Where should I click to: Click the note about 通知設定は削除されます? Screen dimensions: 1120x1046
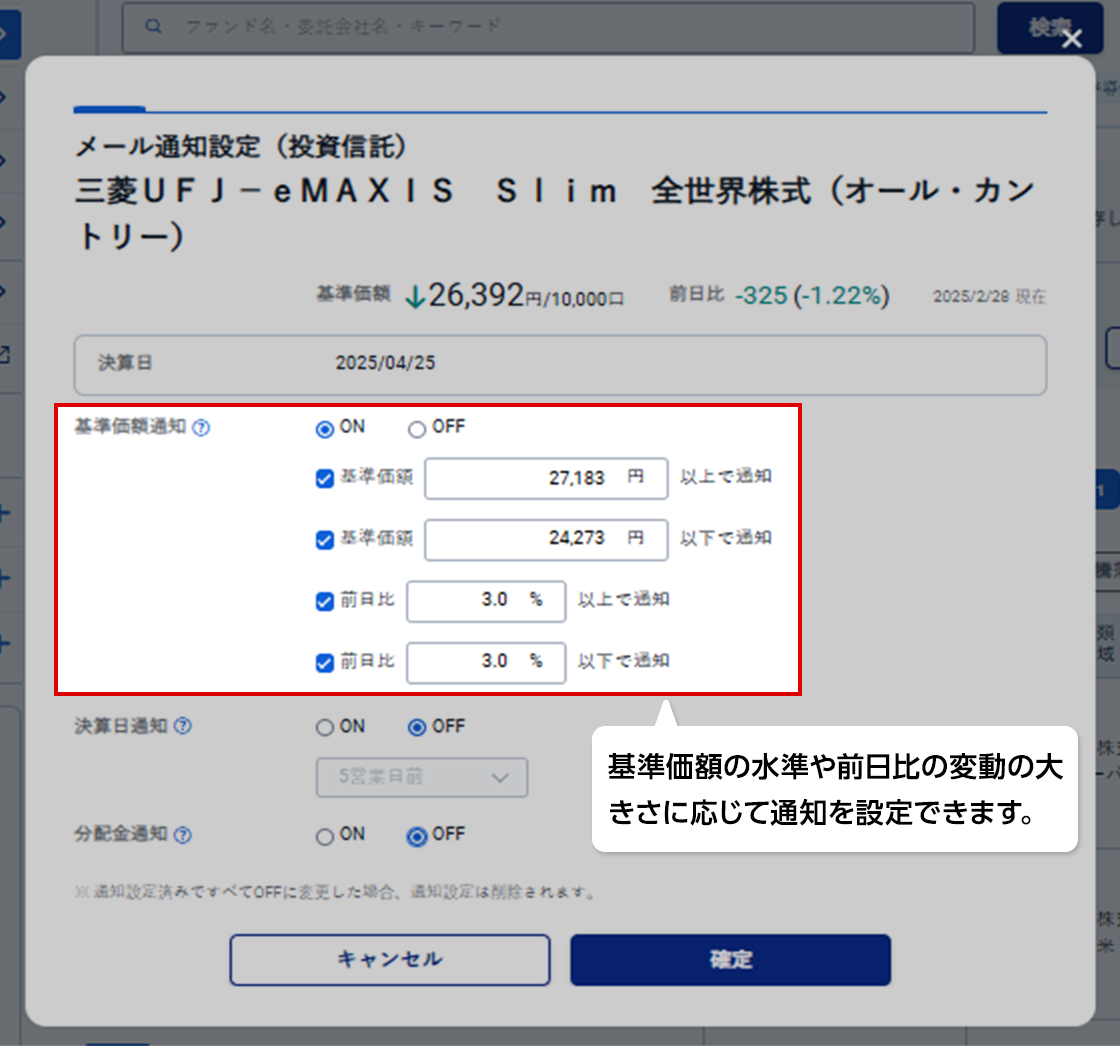[336, 892]
